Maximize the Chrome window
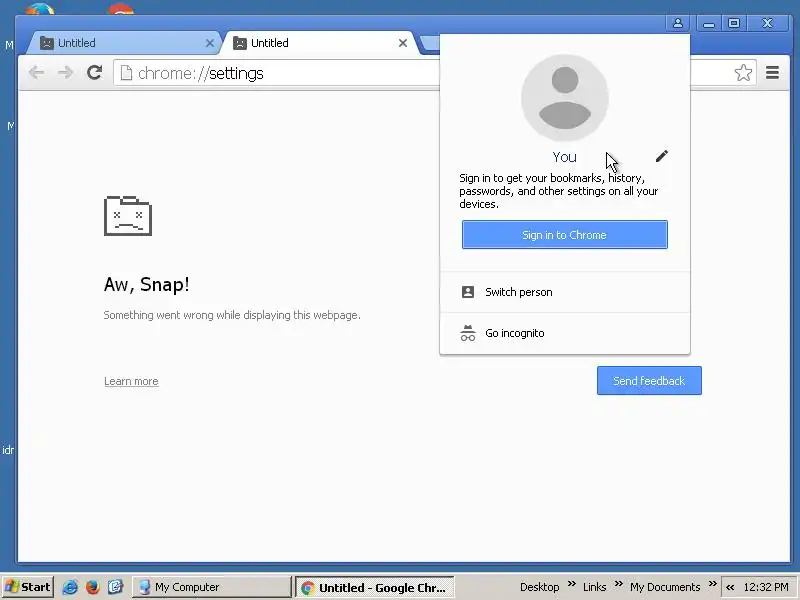The width and height of the screenshot is (800, 600). tap(734, 23)
